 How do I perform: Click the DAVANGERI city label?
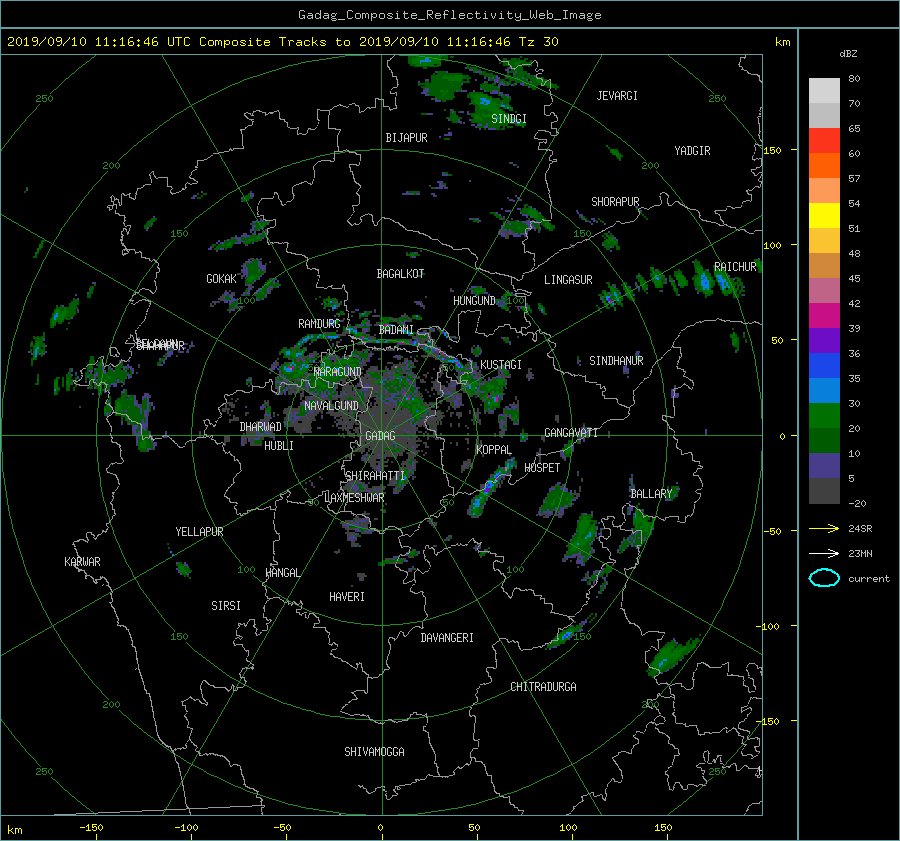pos(447,638)
